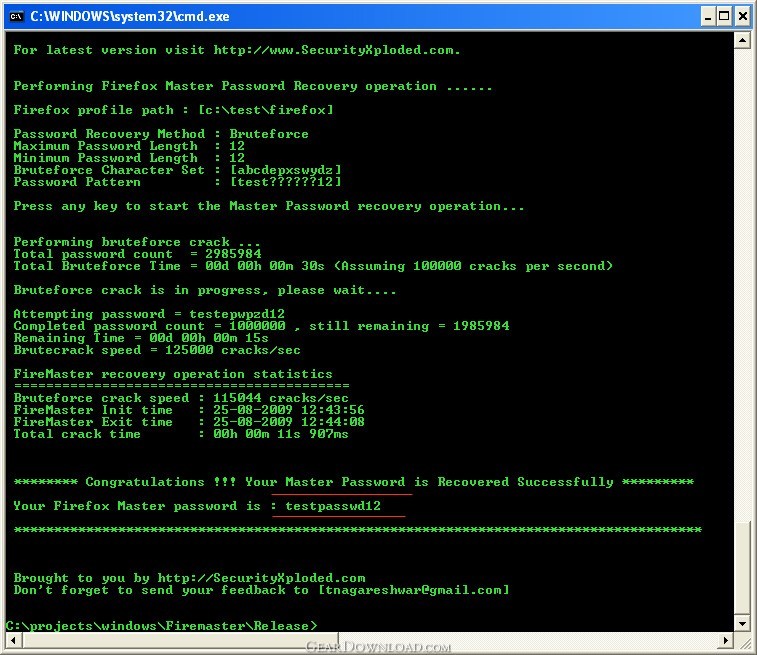Click the vertical scrollbar thumb
This screenshot has width=757, height=655.
click(743, 569)
